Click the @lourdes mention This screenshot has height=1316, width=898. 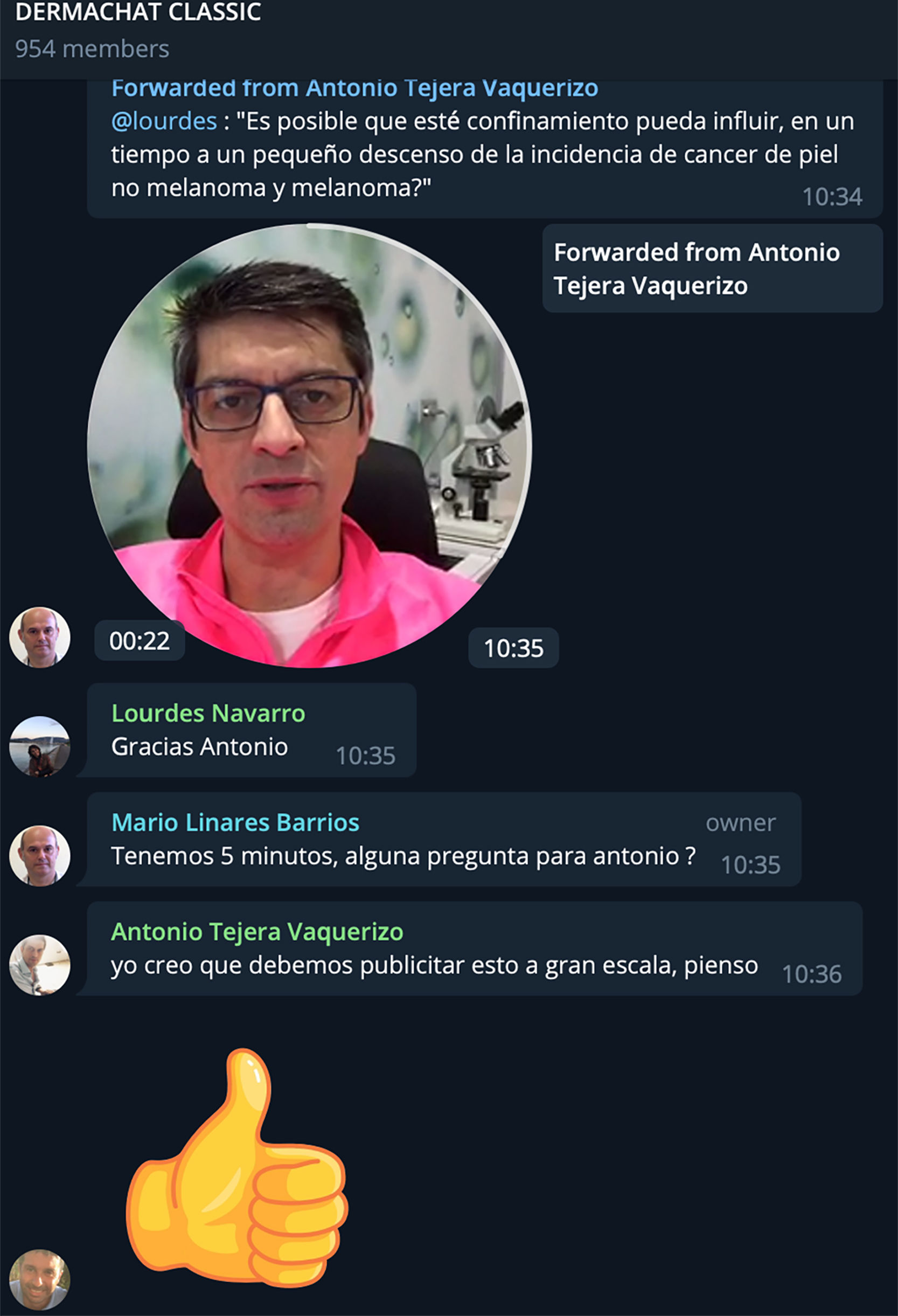pos(164,121)
